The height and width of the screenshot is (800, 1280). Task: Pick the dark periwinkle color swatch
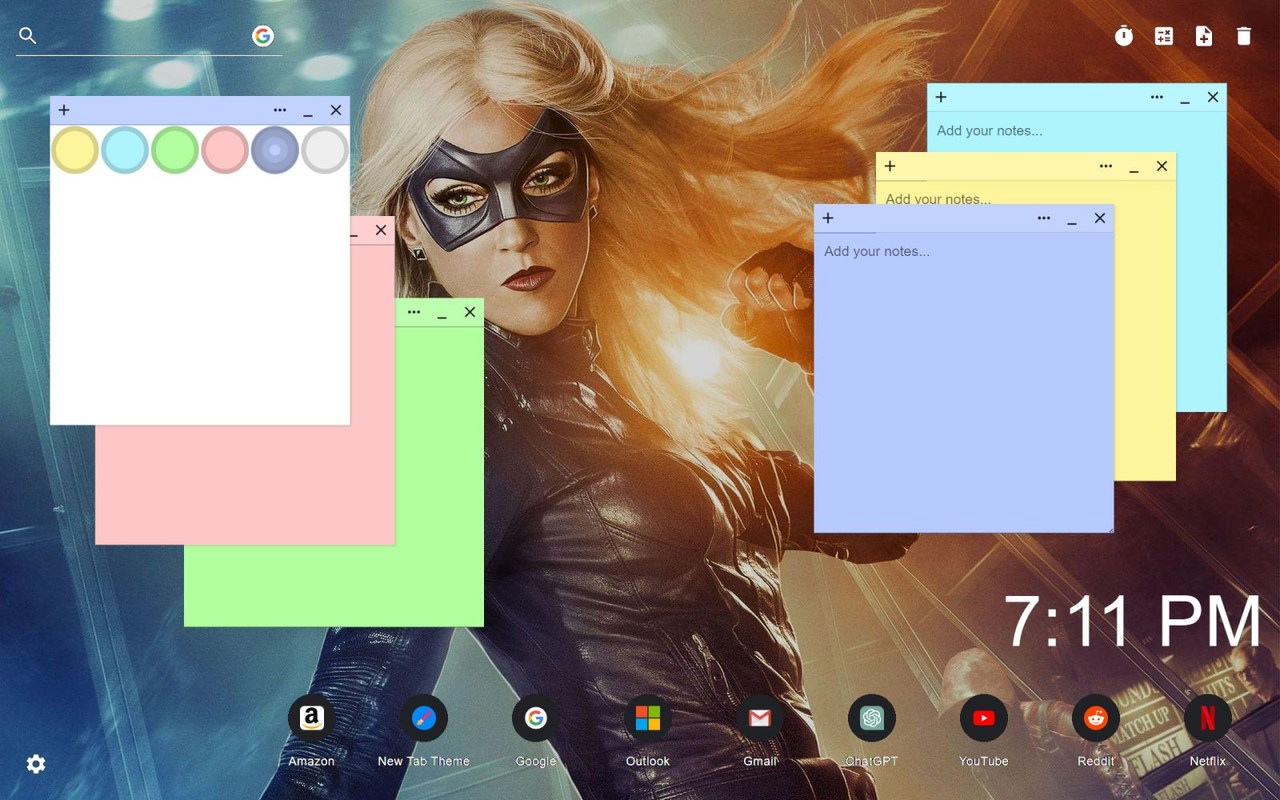[x=275, y=150]
